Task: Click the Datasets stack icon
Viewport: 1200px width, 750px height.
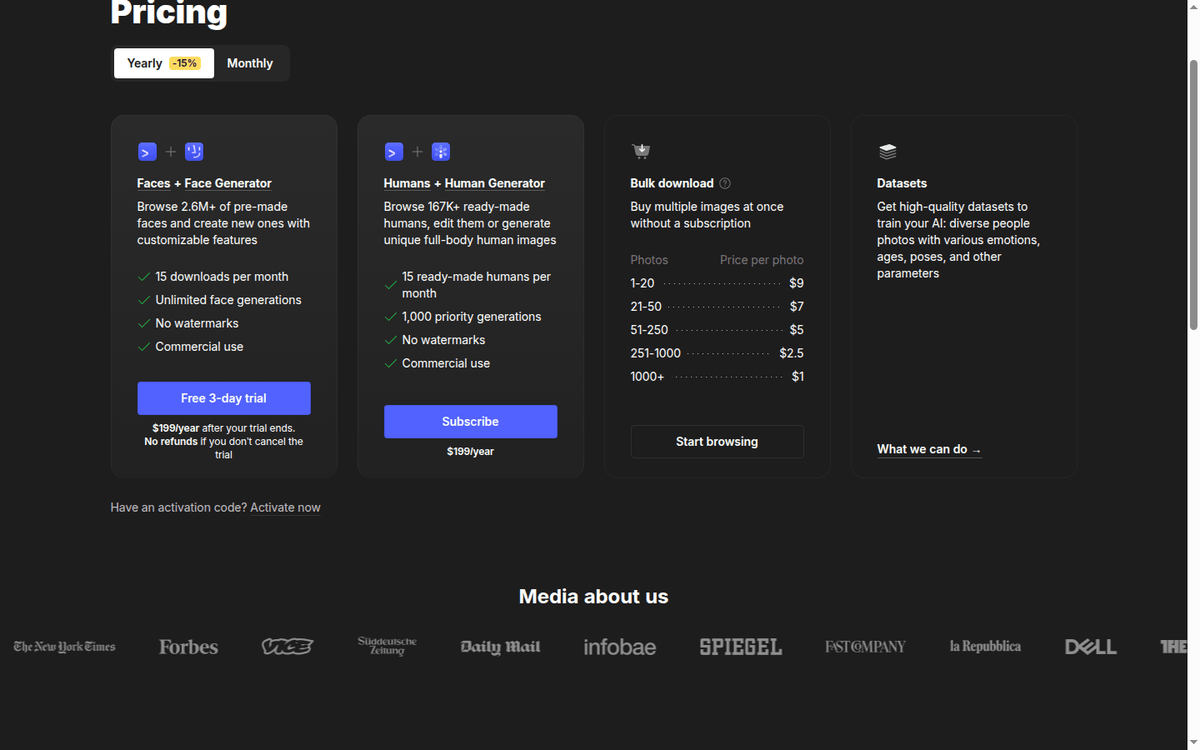Action: click(x=888, y=152)
